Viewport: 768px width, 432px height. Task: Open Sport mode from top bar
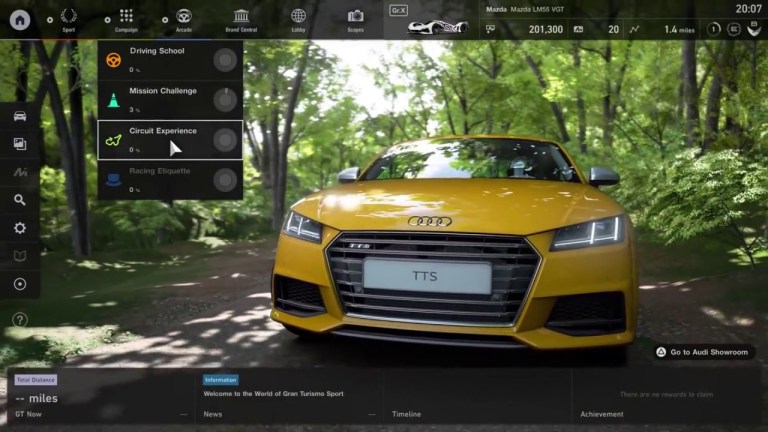pyautogui.click(x=68, y=19)
